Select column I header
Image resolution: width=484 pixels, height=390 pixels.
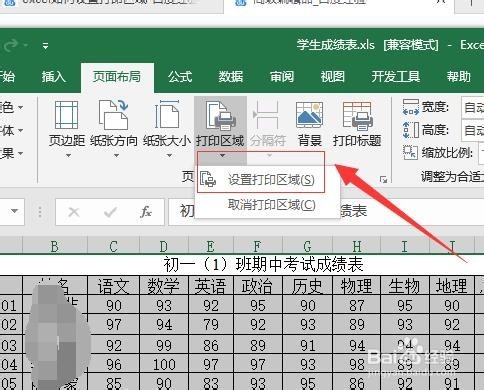tap(405, 247)
